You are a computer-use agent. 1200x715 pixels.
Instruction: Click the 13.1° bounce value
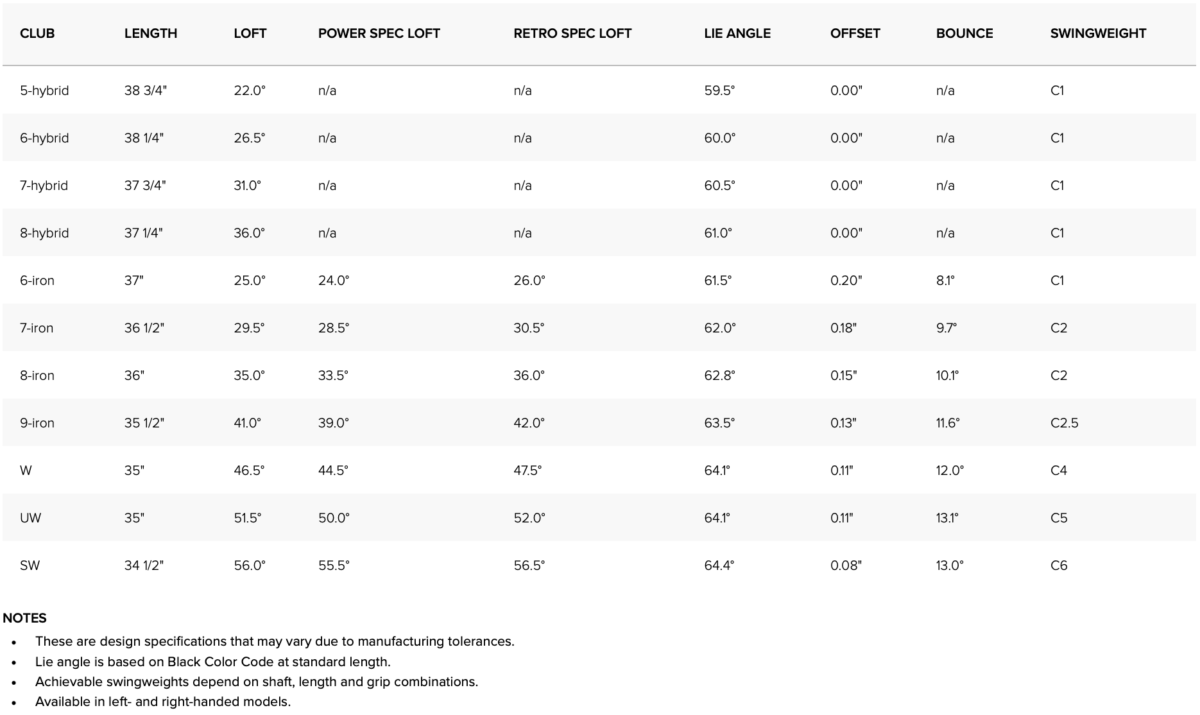[x=948, y=518]
